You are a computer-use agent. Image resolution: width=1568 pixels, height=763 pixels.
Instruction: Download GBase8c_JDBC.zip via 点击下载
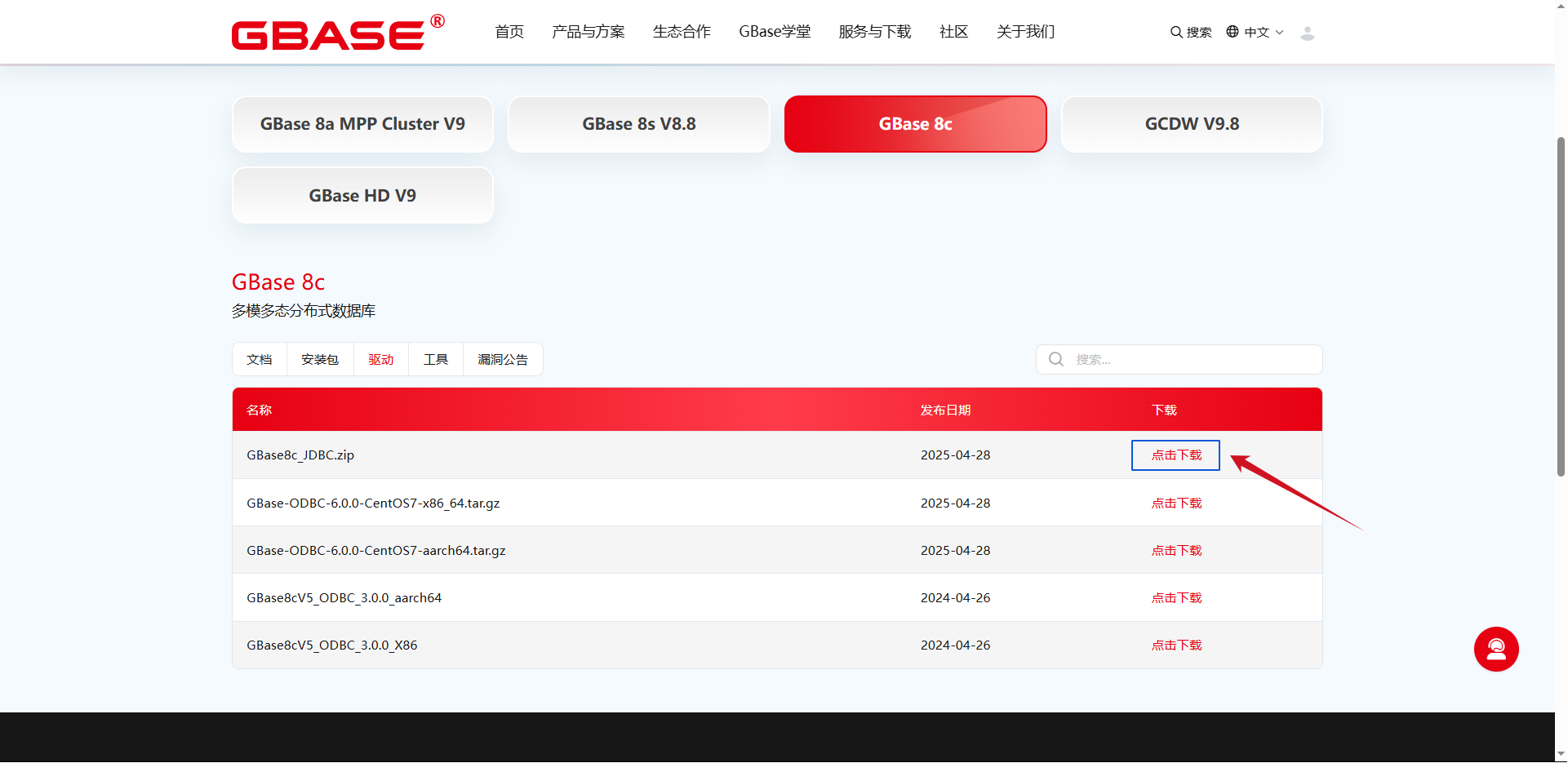click(x=1176, y=455)
